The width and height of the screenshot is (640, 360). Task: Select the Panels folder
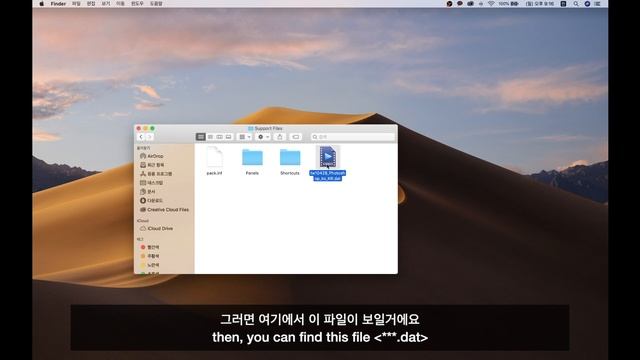252,157
